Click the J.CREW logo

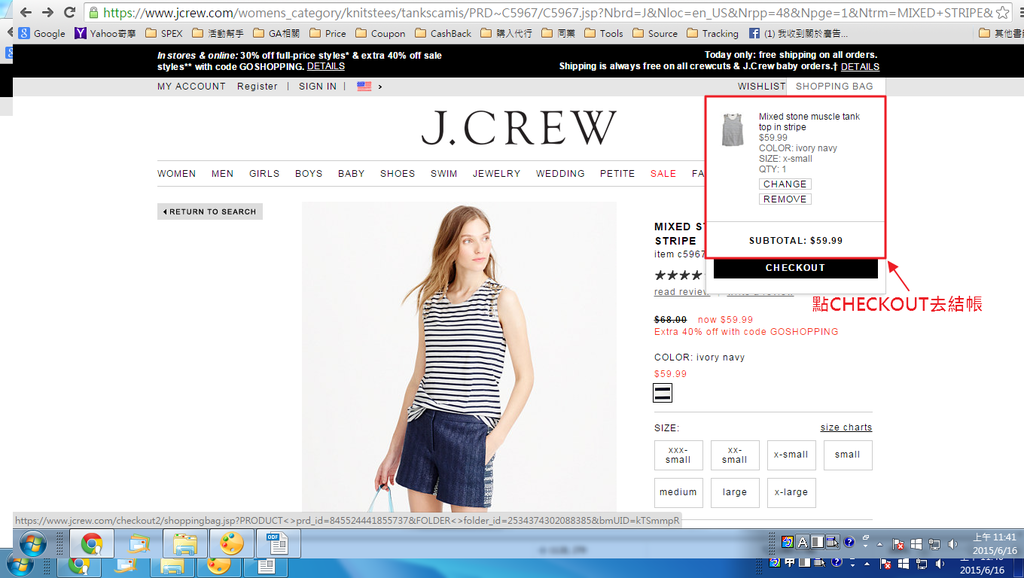click(x=519, y=127)
